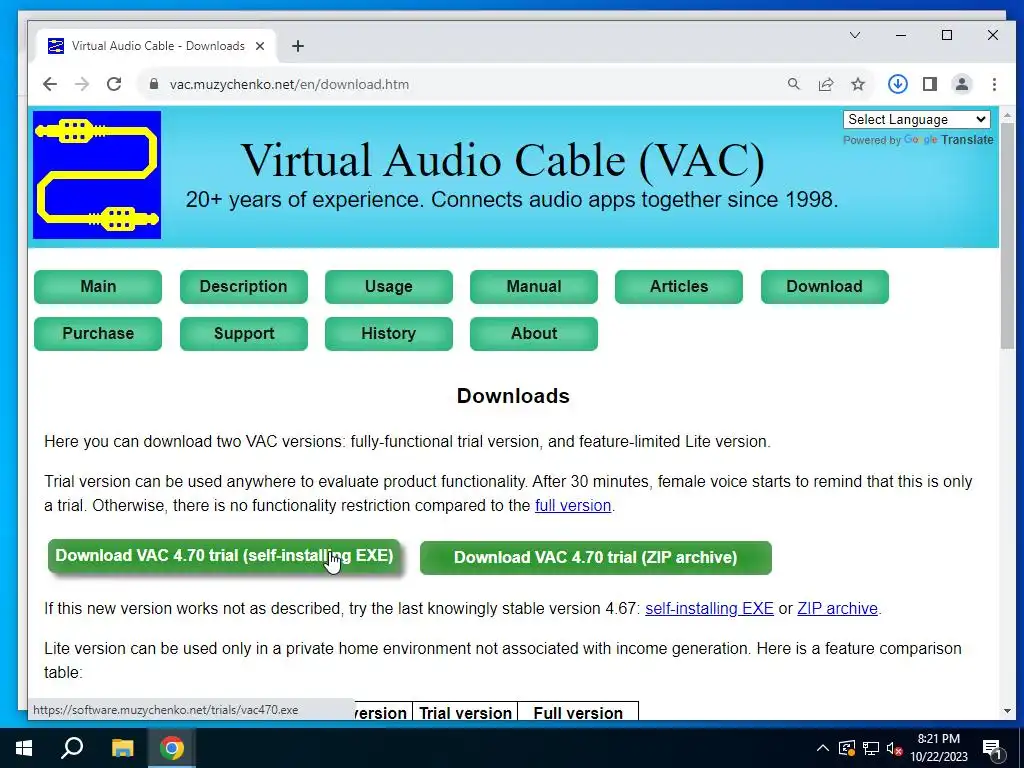
Task: Click the VAC cable logo image
Action: [97, 175]
